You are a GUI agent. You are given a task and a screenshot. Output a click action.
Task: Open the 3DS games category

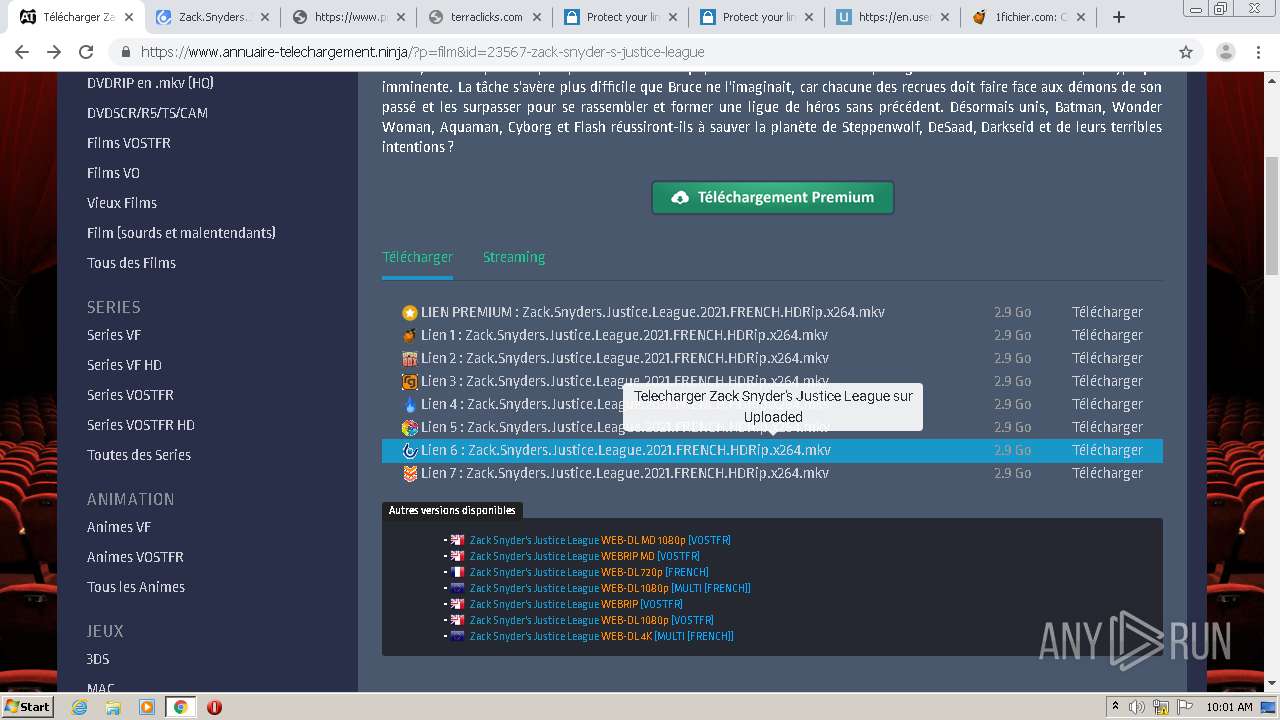tap(98, 659)
